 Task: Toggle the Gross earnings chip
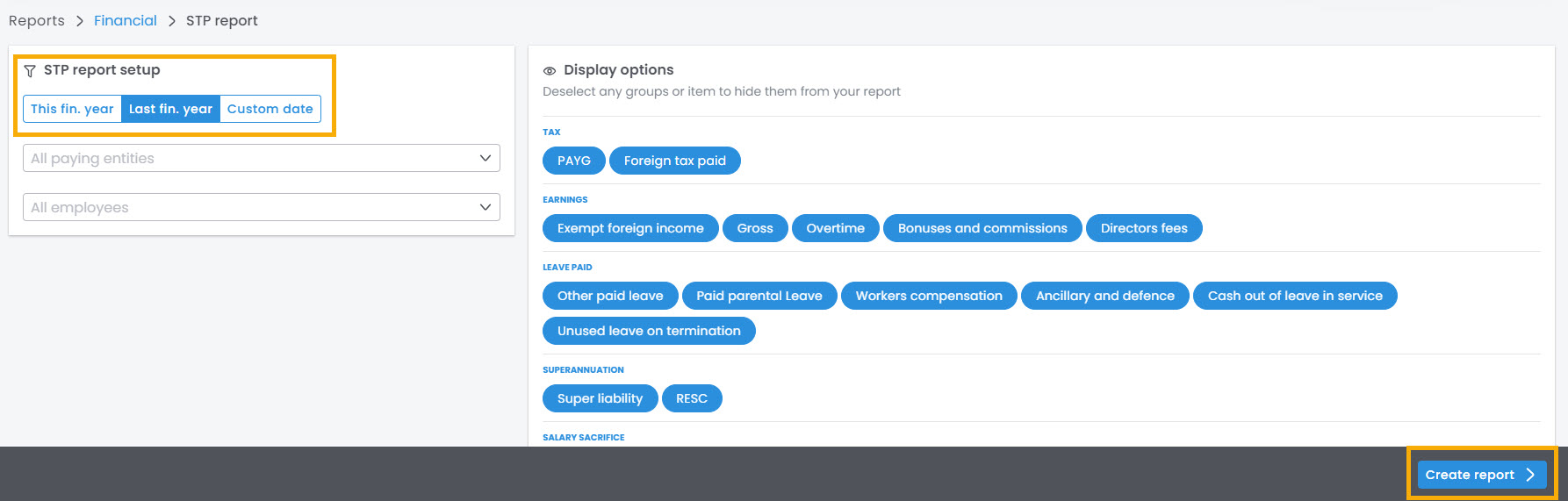tap(754, 228)
